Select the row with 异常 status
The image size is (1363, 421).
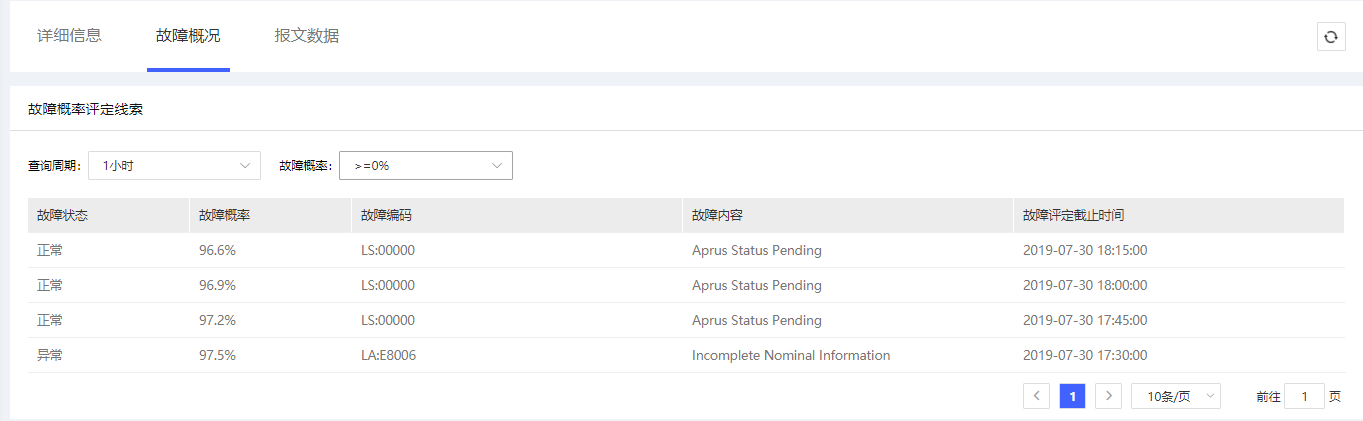click(50, 355)
